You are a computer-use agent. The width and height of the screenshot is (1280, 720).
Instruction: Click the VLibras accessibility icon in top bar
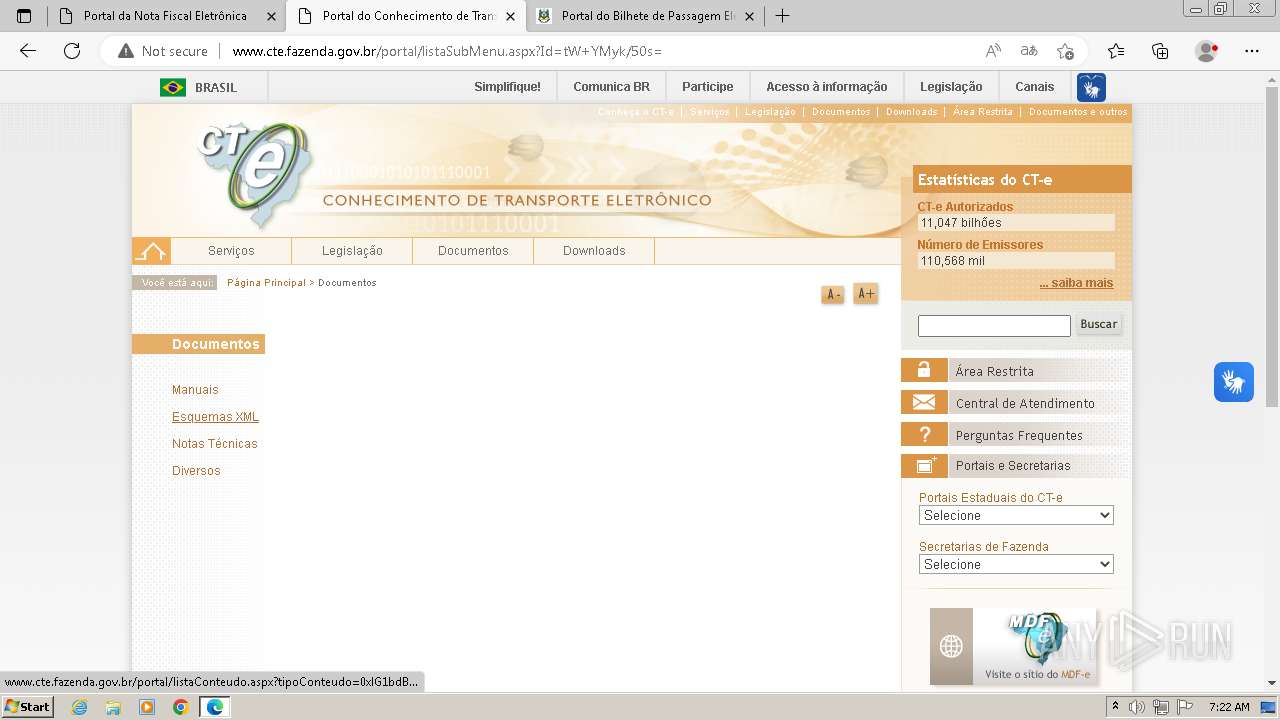coord(1091,87)
